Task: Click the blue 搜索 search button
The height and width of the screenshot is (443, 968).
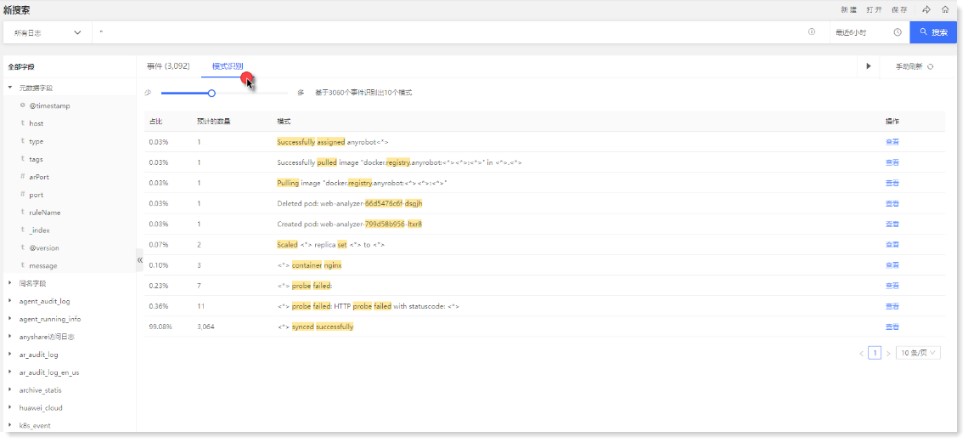Action: (932, 32)
